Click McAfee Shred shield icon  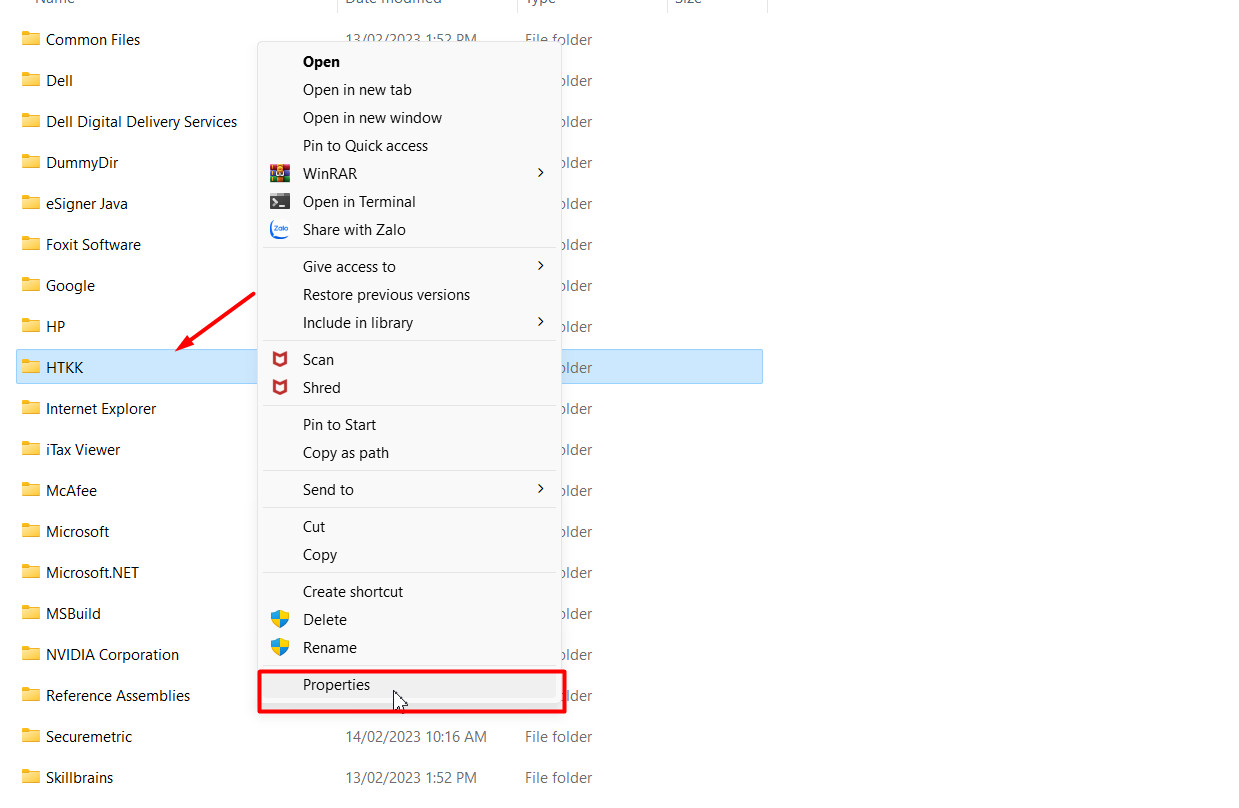click(x=280, y=387)
